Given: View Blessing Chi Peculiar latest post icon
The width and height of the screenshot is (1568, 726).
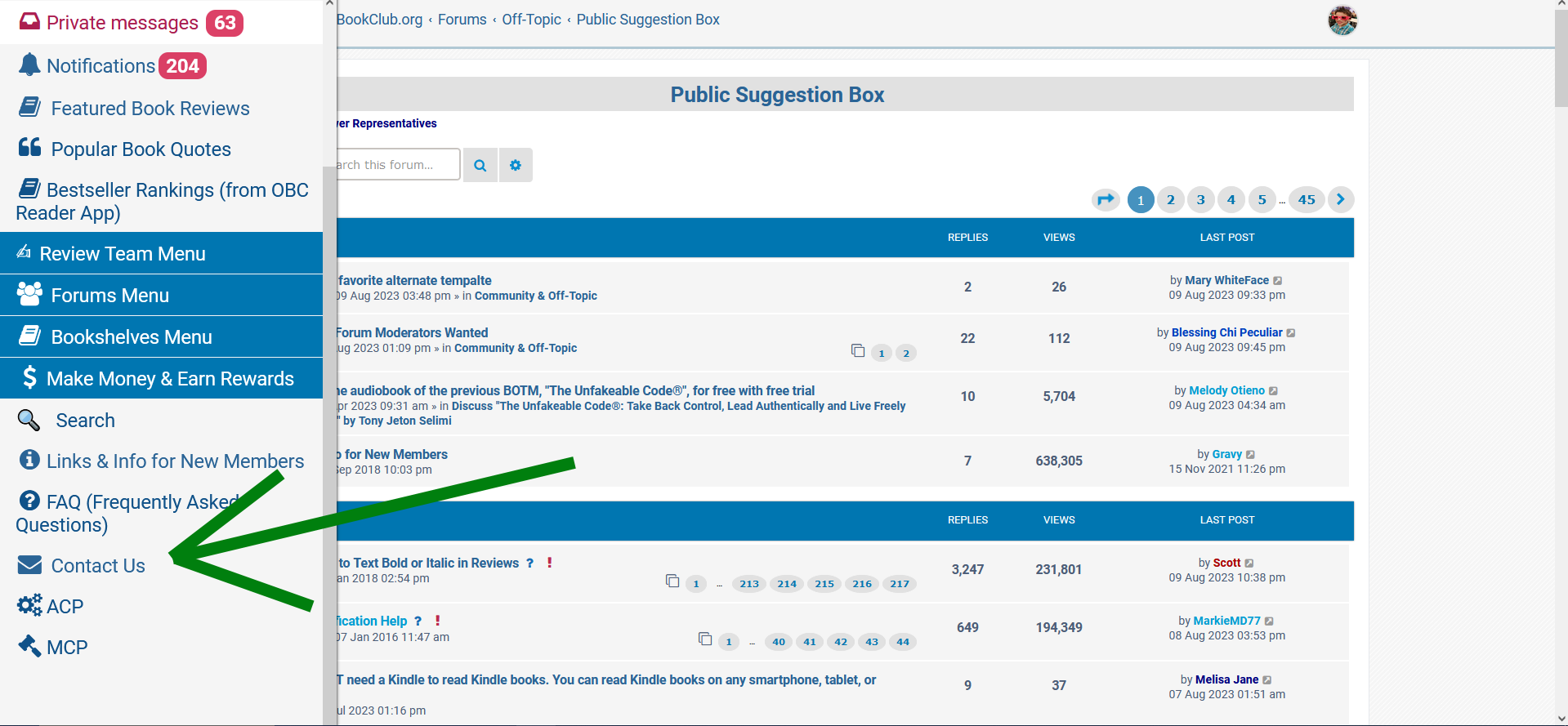Looking at the screenshot, I should click(x=1291, y=332).
